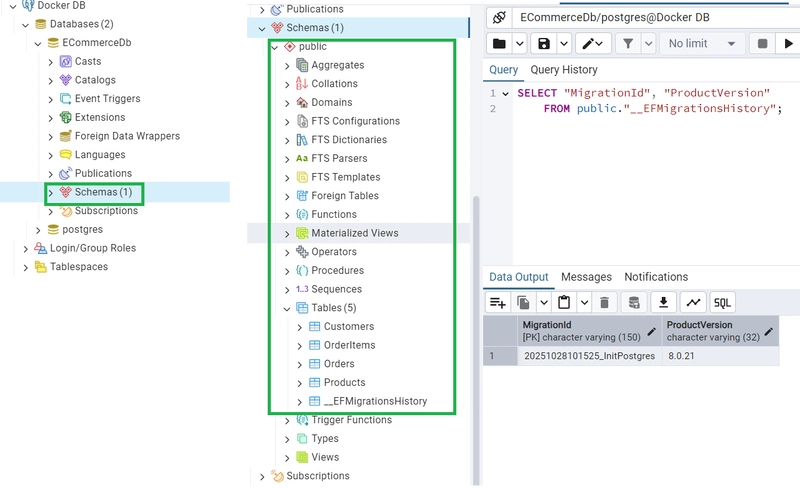800x488 pixels.
Task: Click the Copy icon in Data Output toolbar
Action: 523,303
